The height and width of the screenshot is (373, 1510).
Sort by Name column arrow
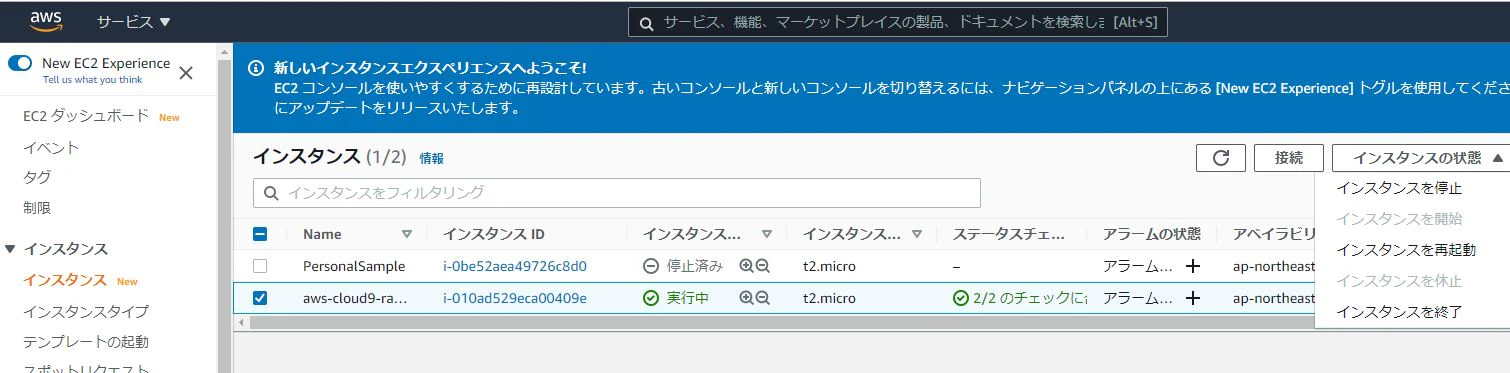pos(407,234)
